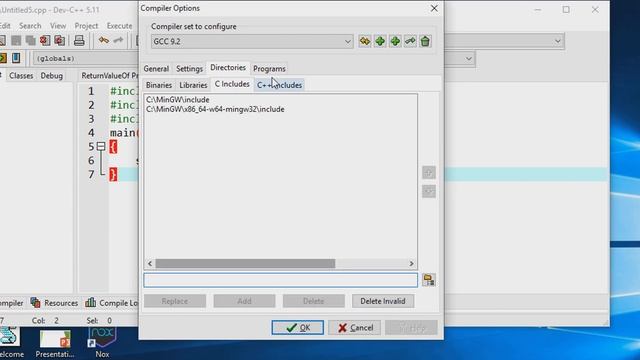Click the directory path input field
Image resolution: width=640 pixels, height=360 pixels.
coord(280,280)
